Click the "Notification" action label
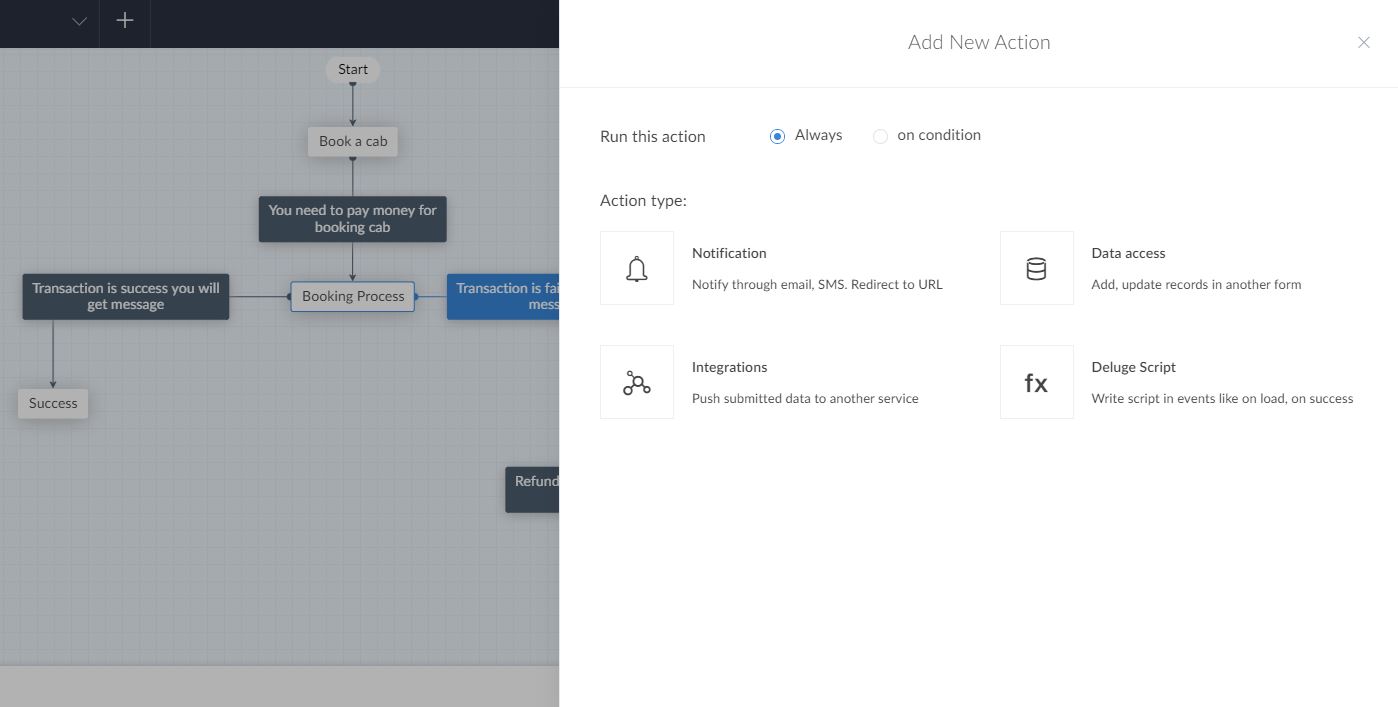The width and height of the screenshot is (1398, 707). pos(729,252)
